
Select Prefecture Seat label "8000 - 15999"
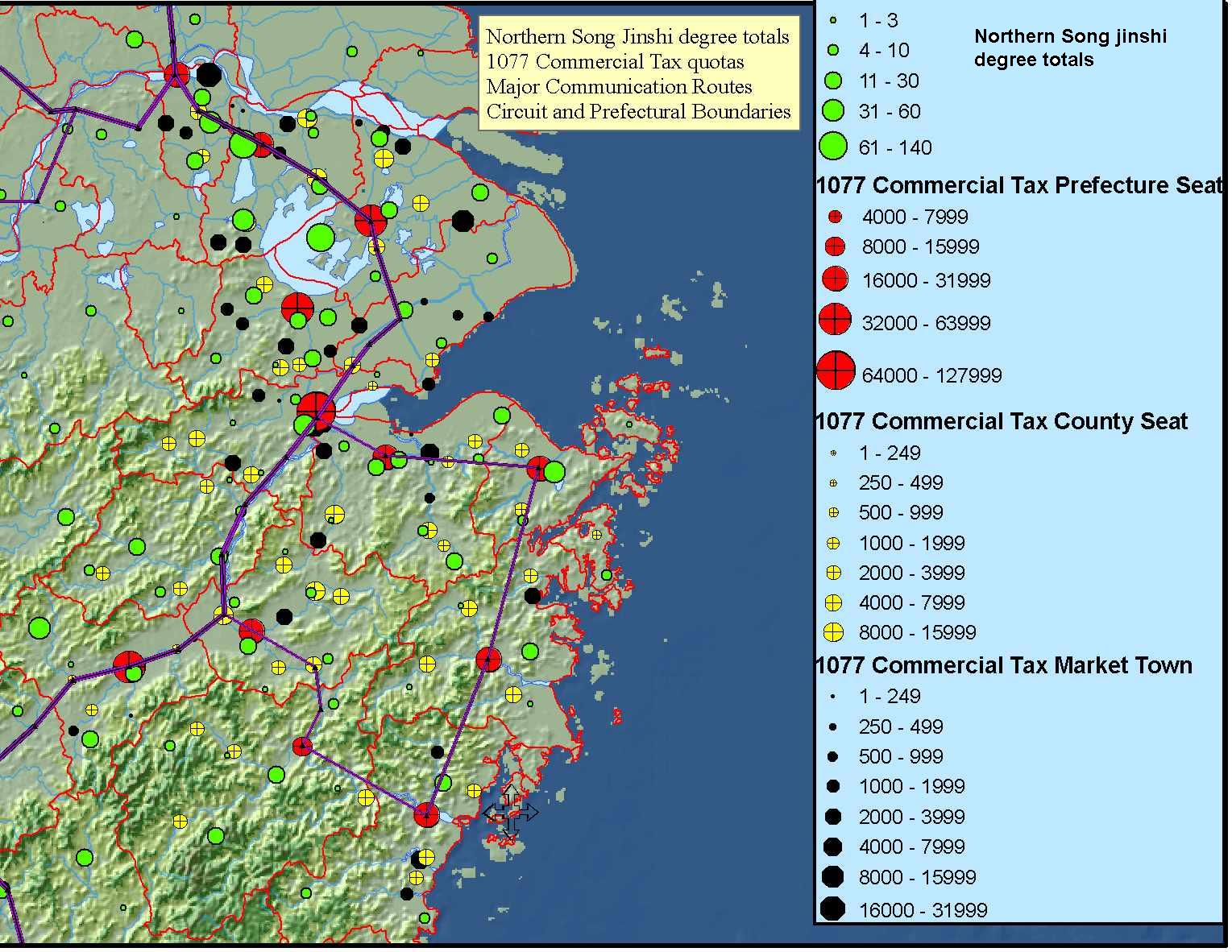(921, 246)
